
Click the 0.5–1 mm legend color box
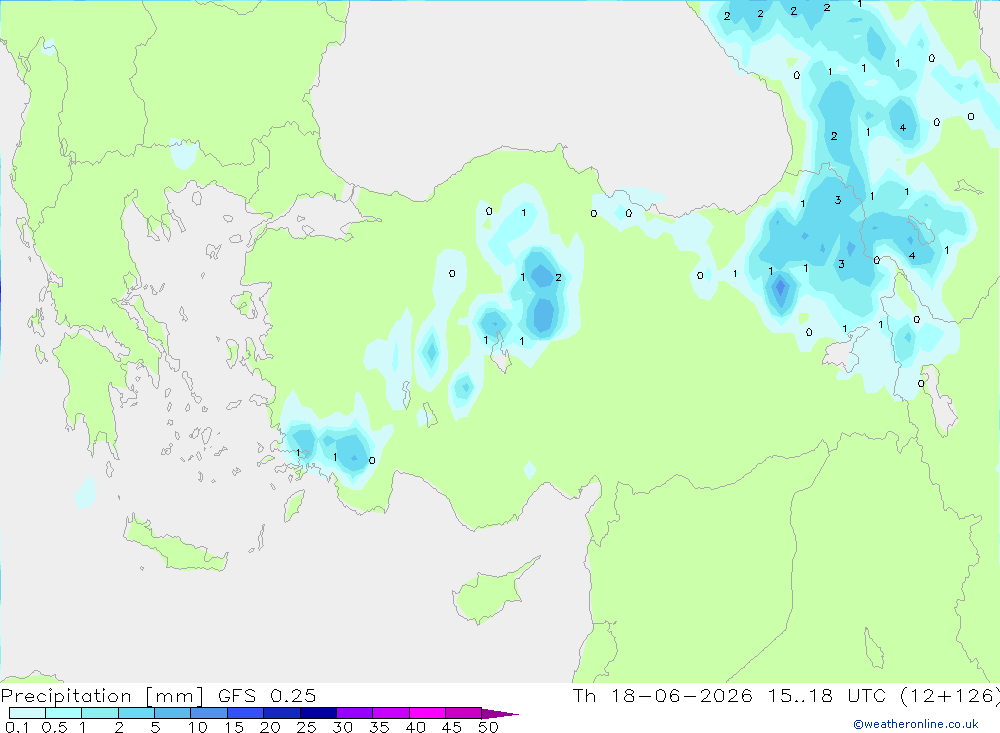[64, 713]
